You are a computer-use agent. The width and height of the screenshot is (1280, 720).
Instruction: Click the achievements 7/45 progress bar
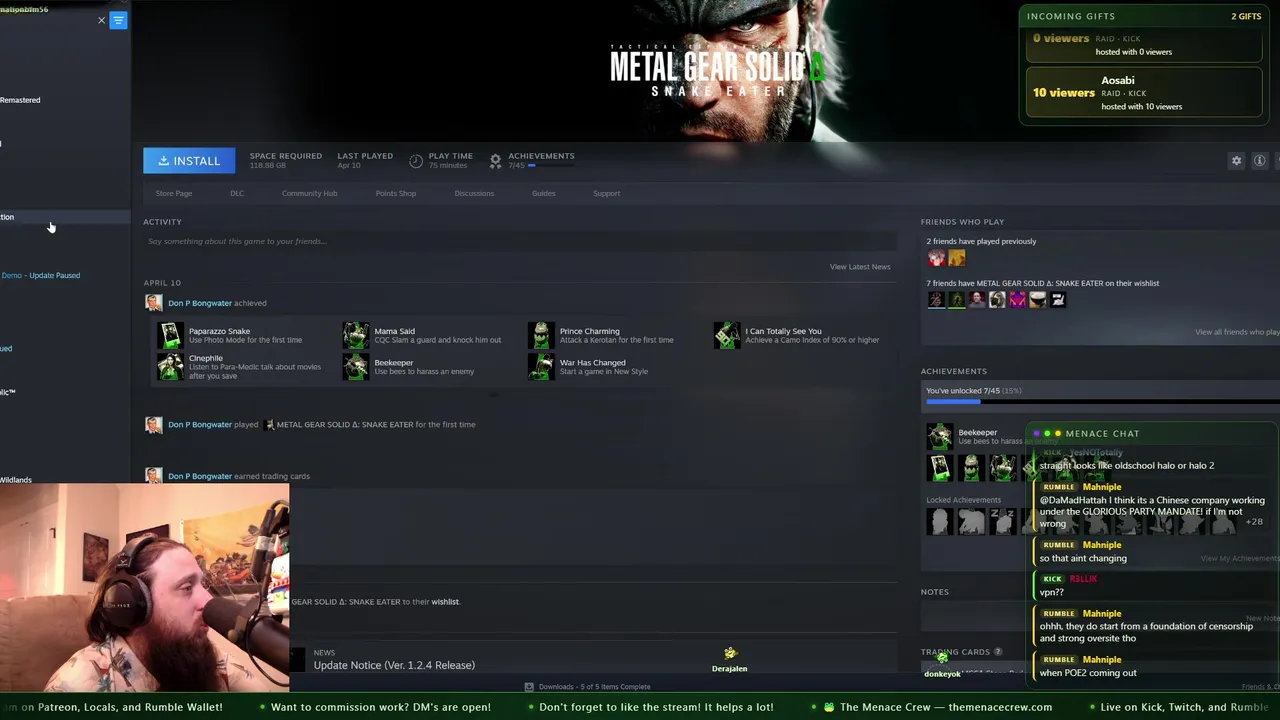click(1102, 402)
